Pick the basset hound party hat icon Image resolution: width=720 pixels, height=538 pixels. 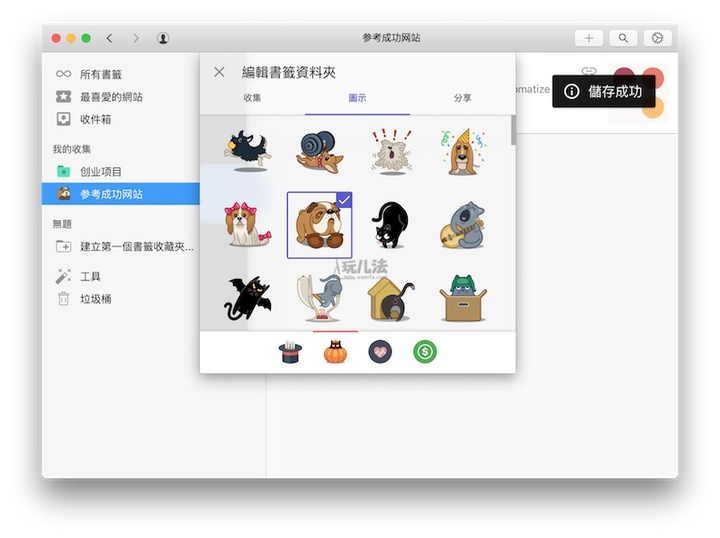coord(461,151)
